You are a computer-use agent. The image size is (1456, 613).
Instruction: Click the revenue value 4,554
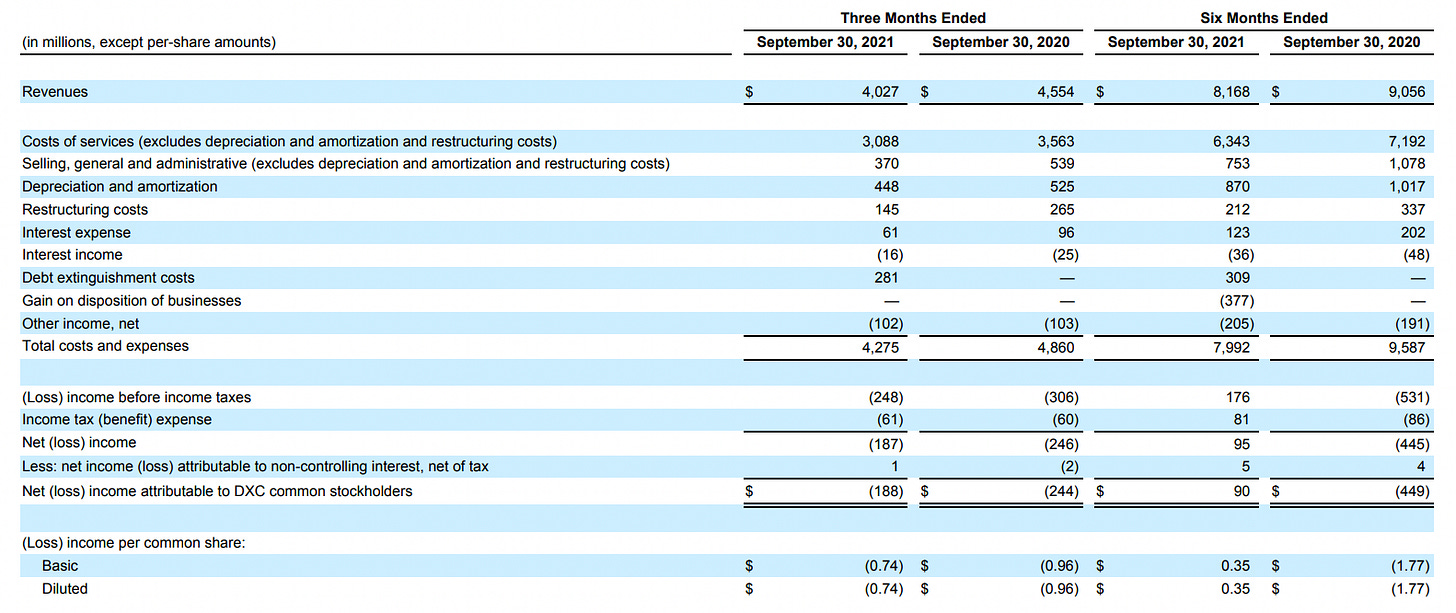(1055, 92)
